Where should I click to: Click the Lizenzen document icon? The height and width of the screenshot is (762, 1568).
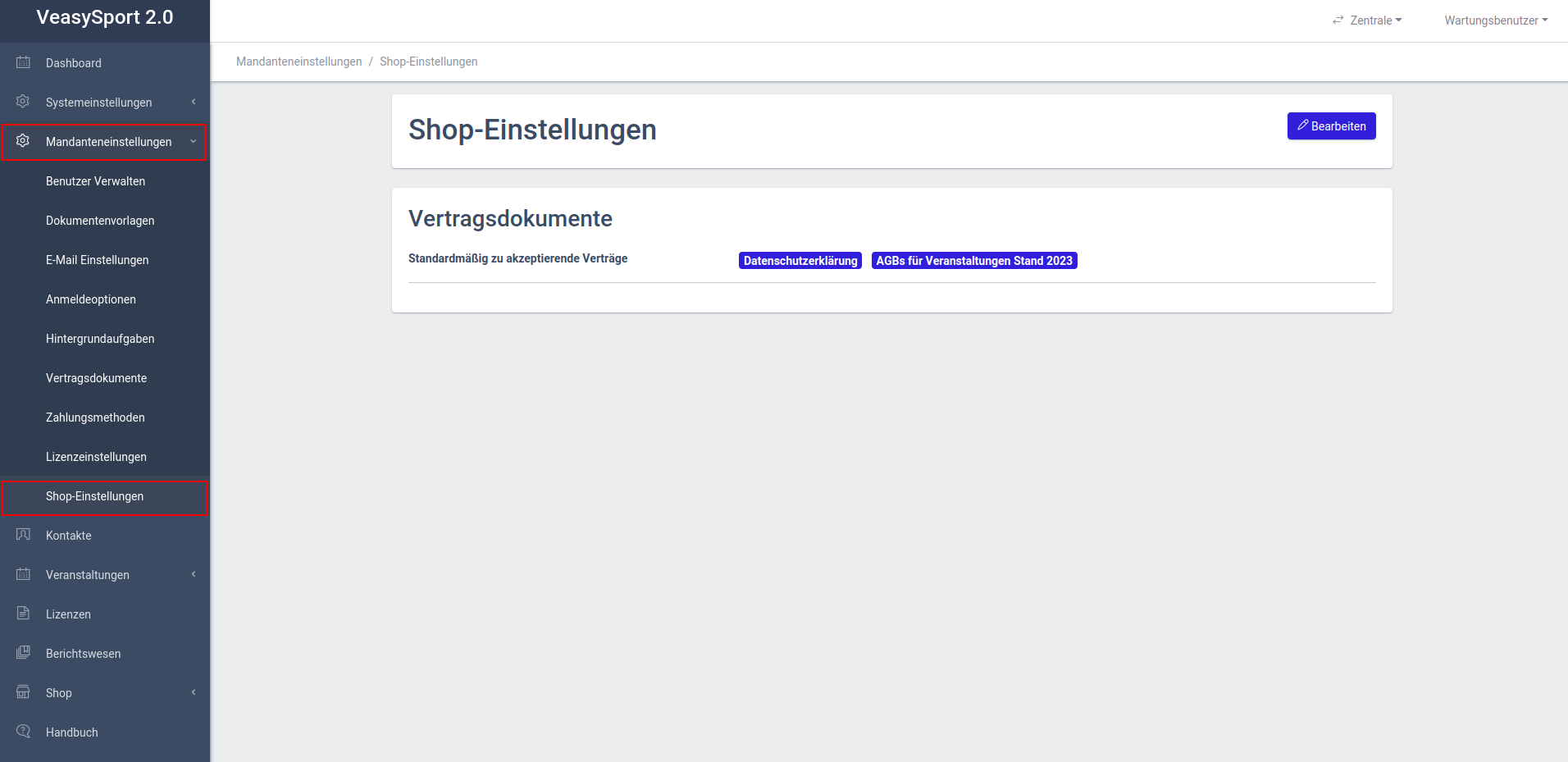(23, 614)
